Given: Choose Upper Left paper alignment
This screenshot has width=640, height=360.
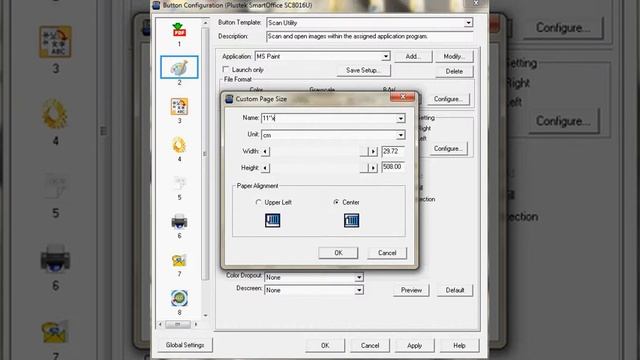Looking at the screenshot, I should click(x=258, y=202).
